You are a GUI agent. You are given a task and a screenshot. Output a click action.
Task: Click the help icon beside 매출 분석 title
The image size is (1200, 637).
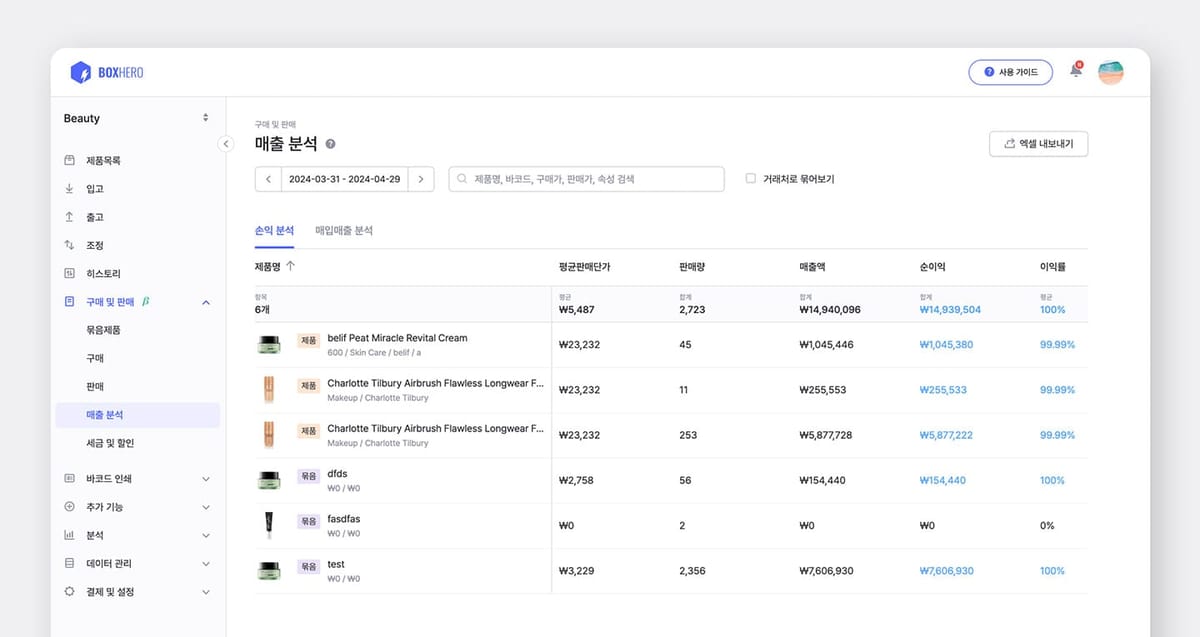coord(331,144)
